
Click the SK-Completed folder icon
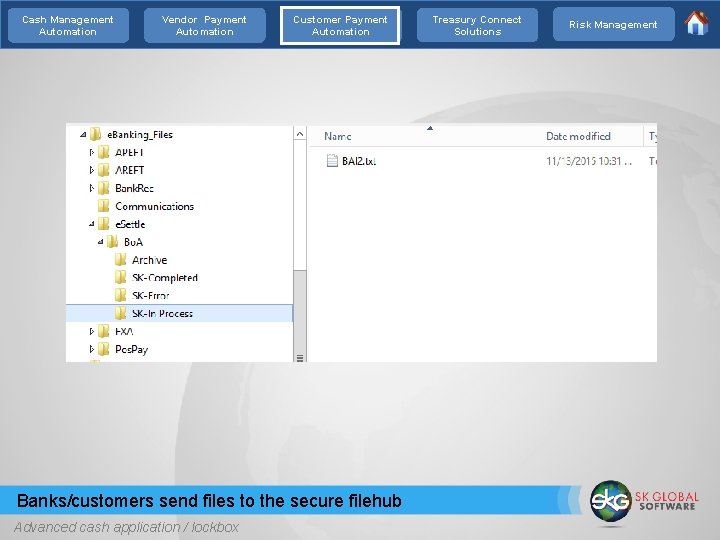[x=121, y=277]
